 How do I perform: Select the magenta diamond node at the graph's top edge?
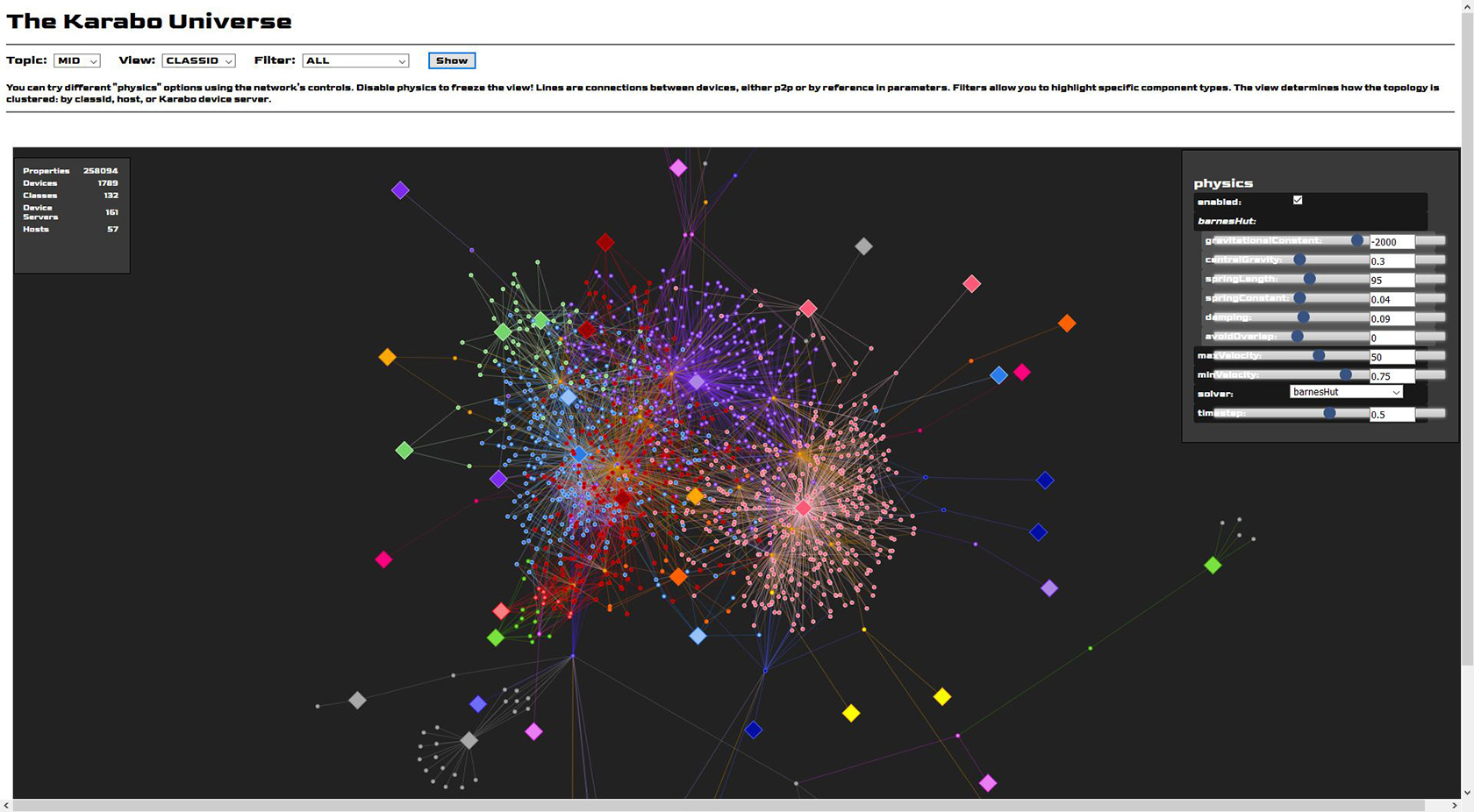678,167
